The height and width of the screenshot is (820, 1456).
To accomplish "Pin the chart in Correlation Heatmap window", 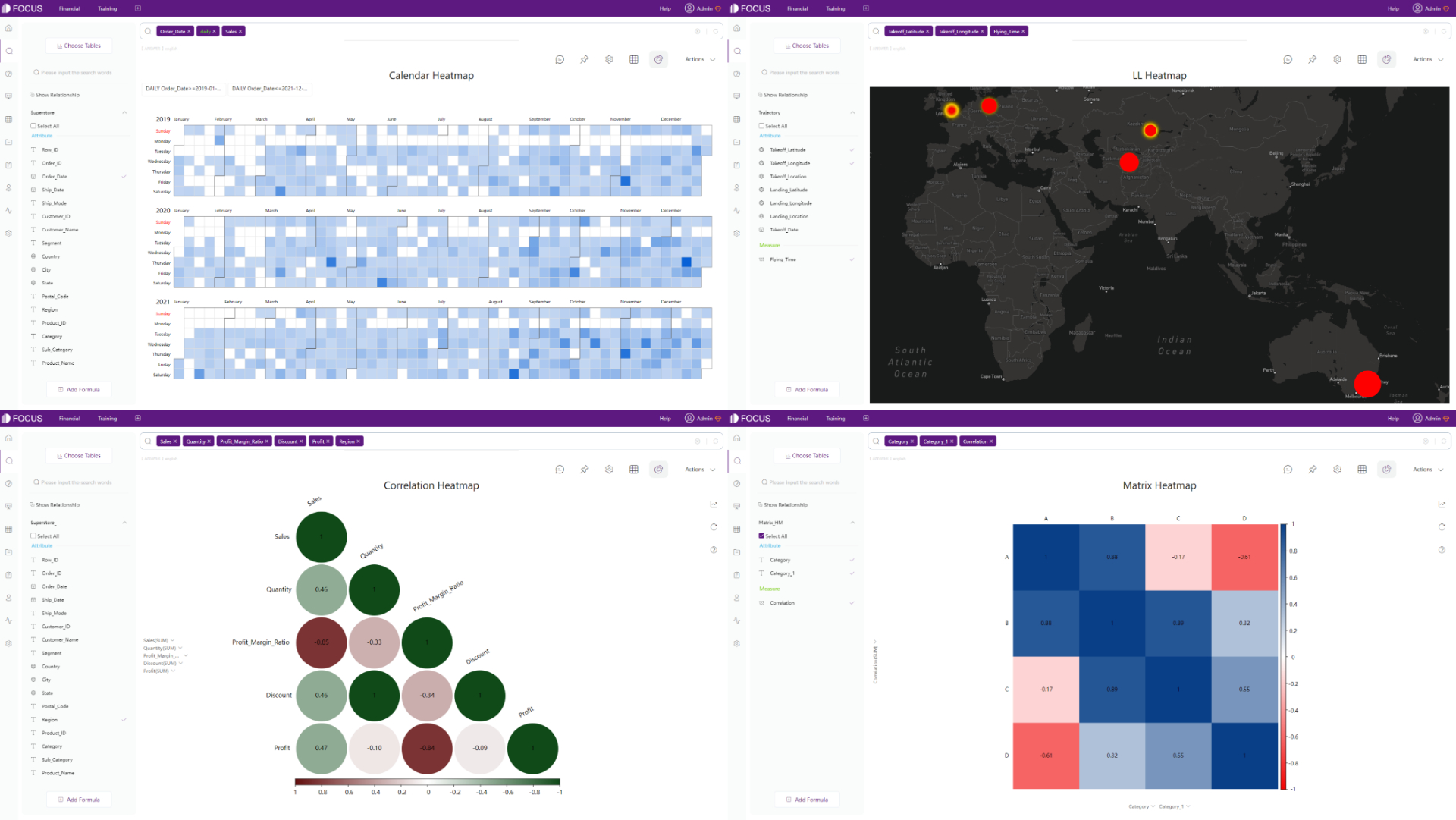I will click(585, 470).
